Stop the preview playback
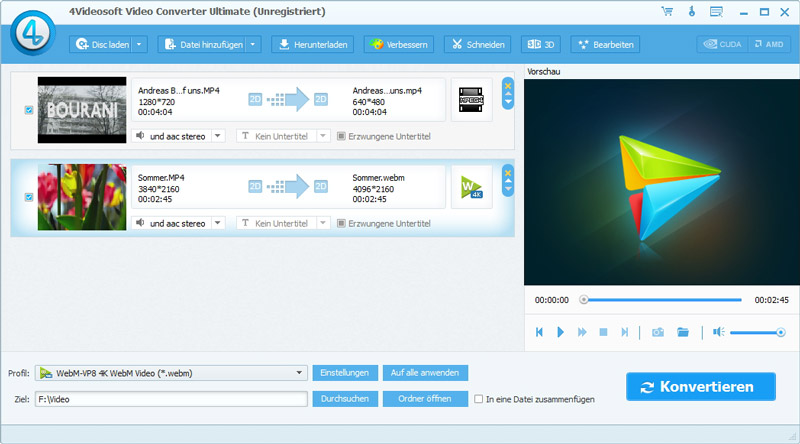 [x=603, y=332]
